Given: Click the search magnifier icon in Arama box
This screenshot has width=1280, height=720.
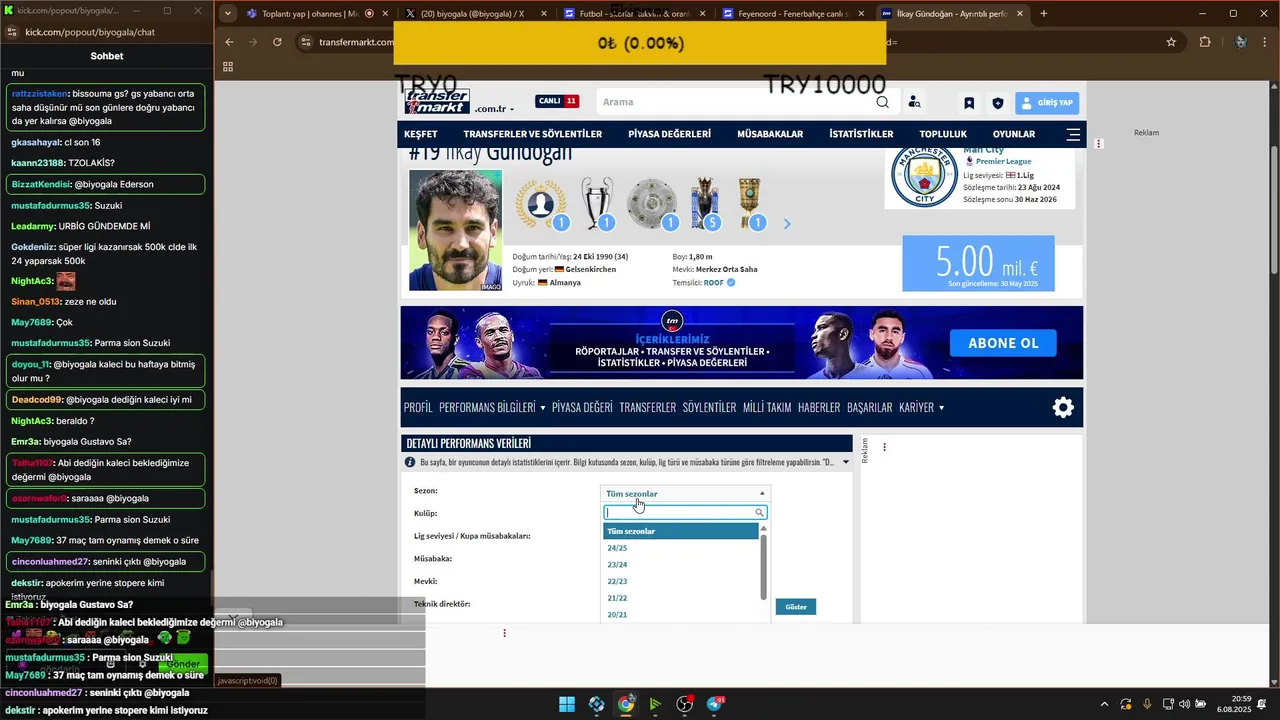Looking at the screenshot, I should (882, 102).
